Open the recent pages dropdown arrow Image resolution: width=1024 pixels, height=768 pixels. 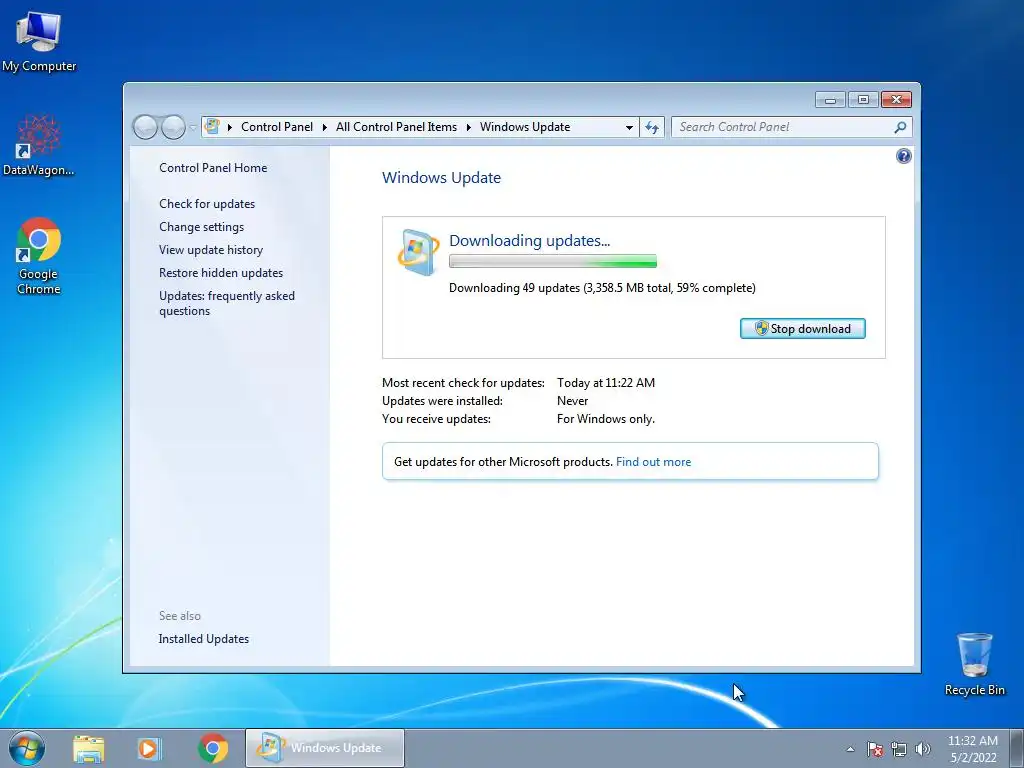[x=193, y=127]
